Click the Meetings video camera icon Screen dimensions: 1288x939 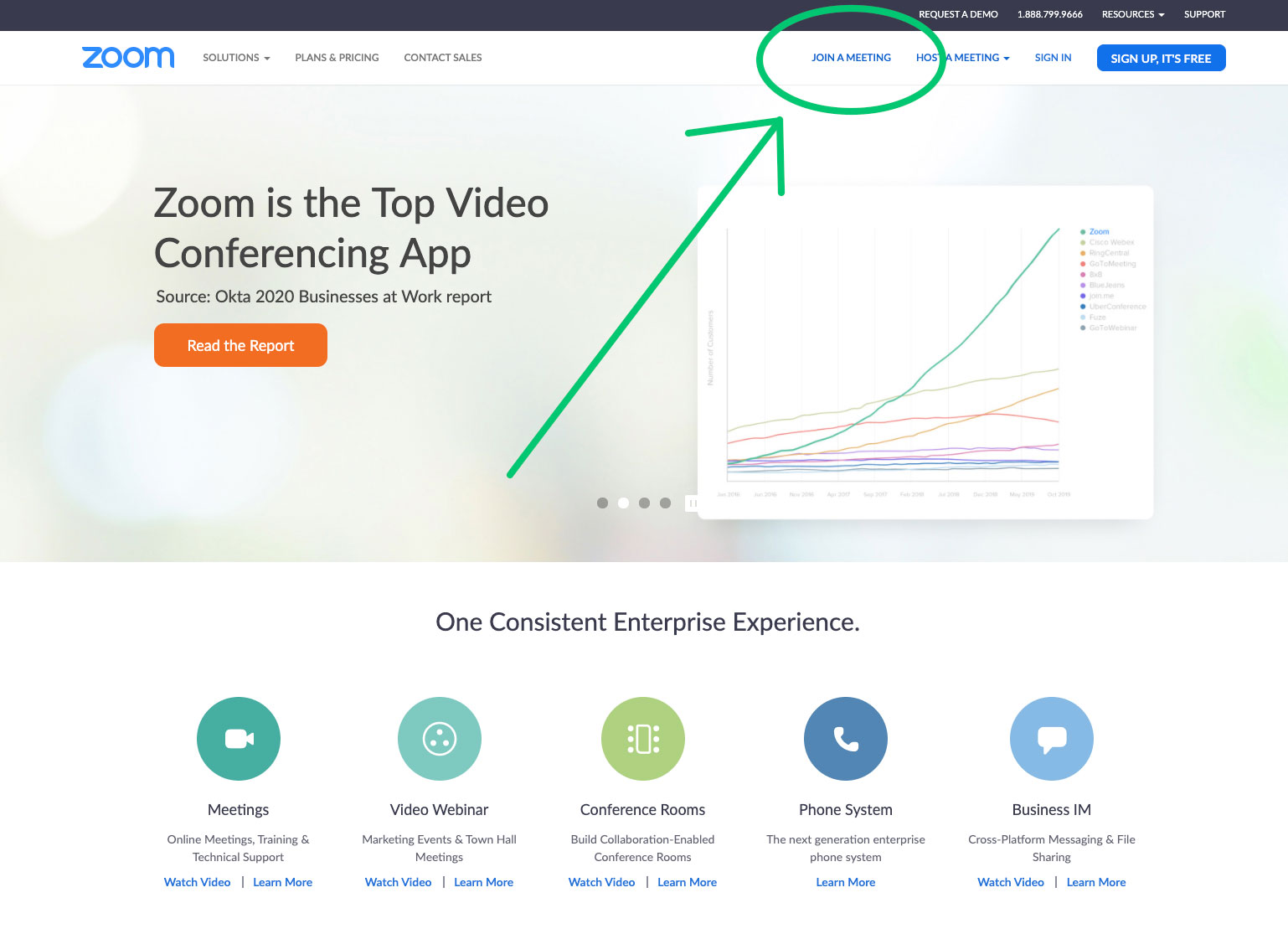(239, 739)
